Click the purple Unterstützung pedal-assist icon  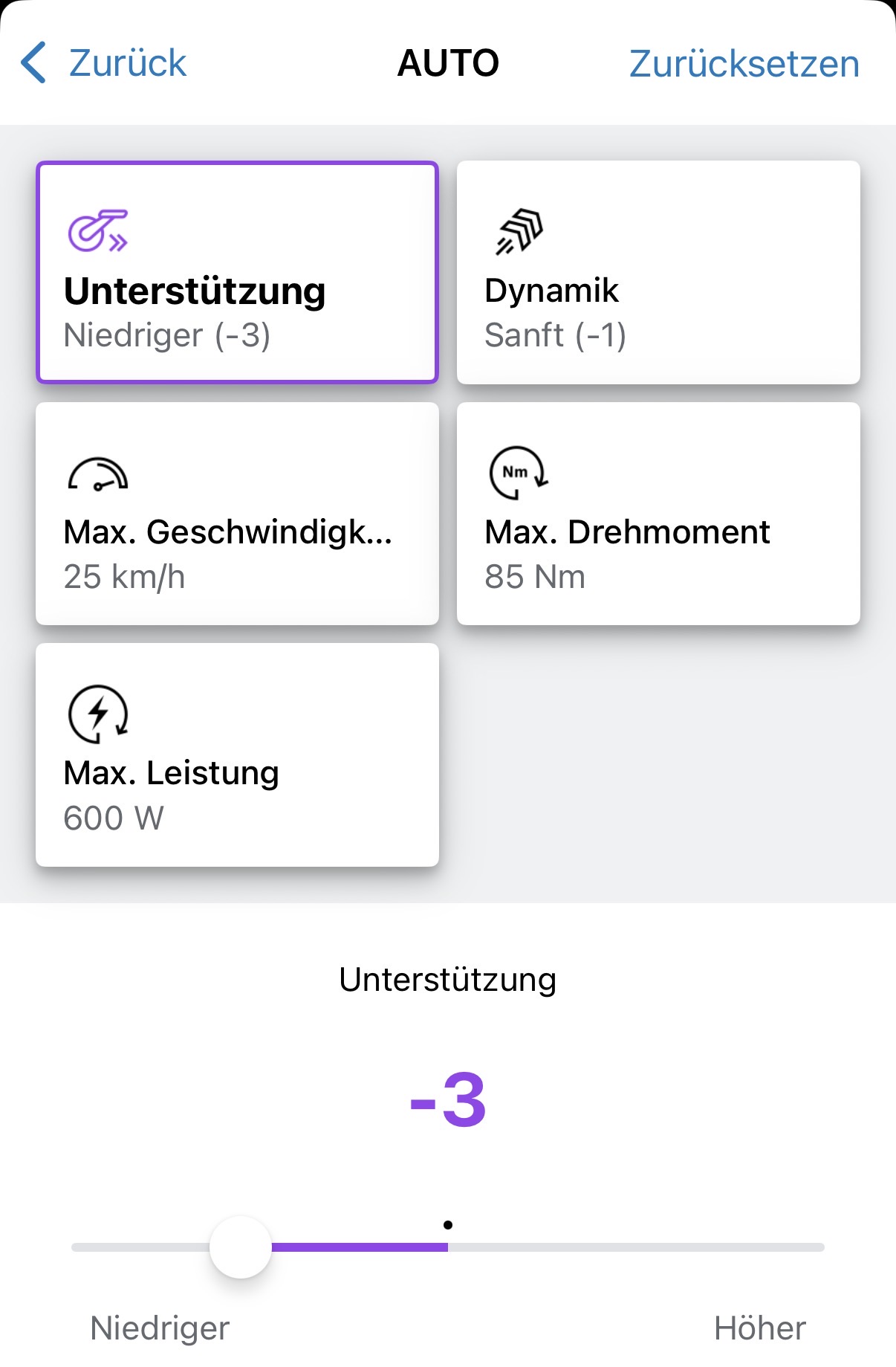pos(97,230)
